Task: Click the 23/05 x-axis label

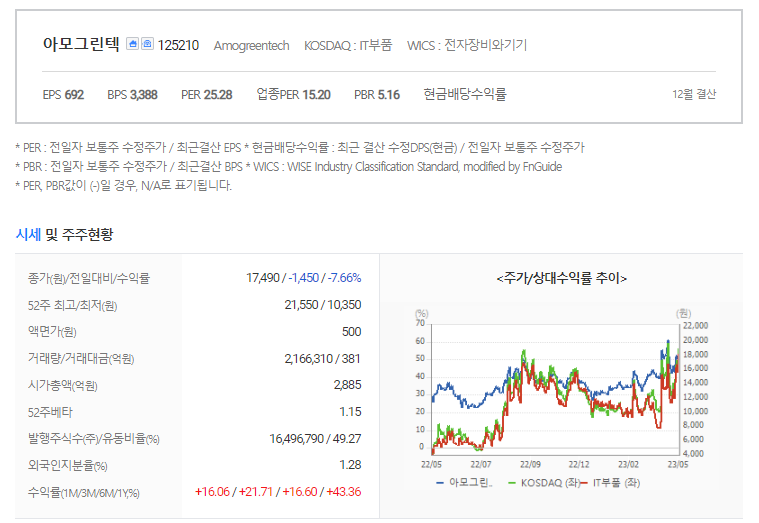Action: click(678, 464)
